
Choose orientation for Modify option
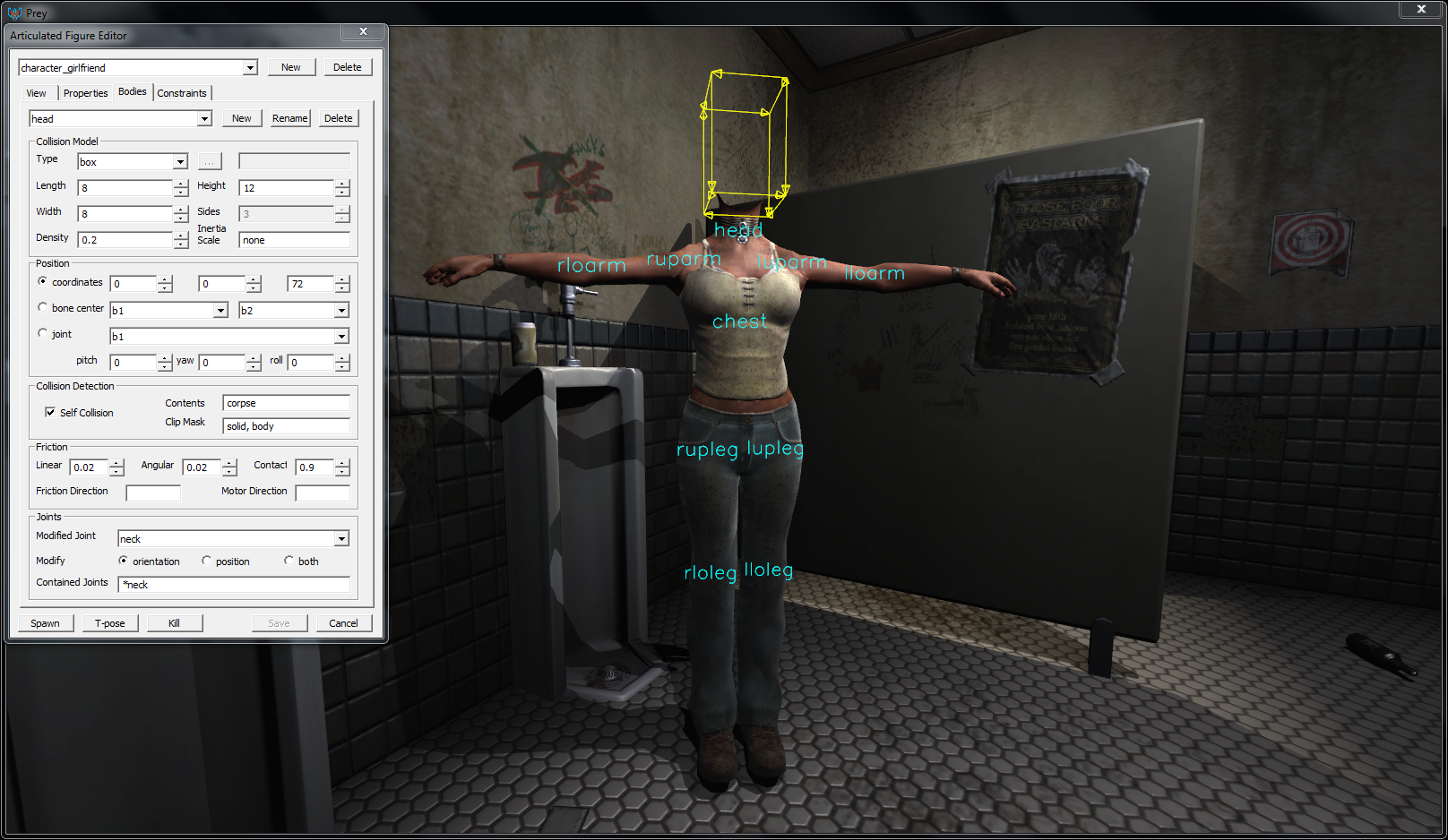123,561
